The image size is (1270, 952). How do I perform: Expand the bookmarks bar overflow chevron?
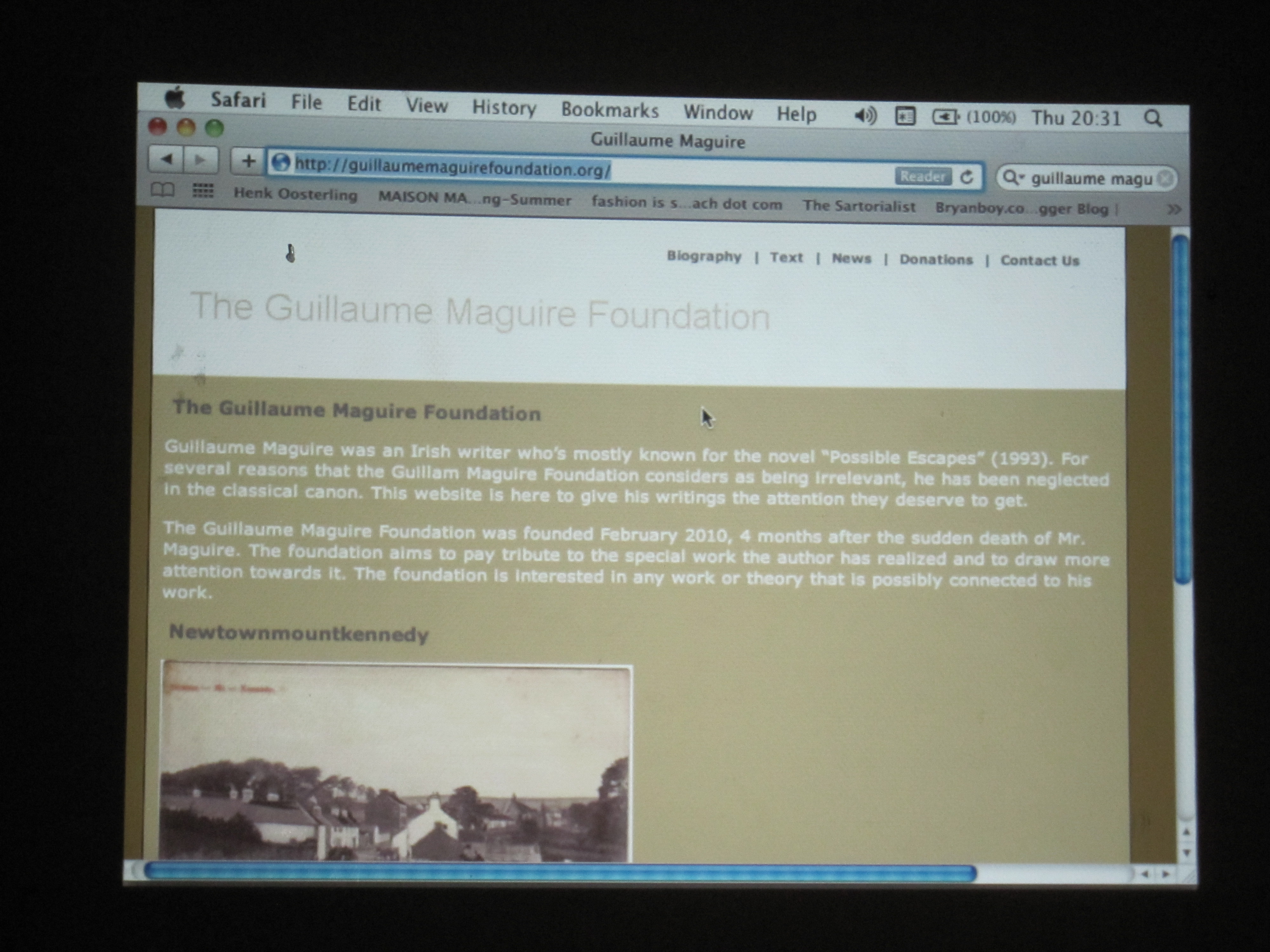pos(1175,209)
